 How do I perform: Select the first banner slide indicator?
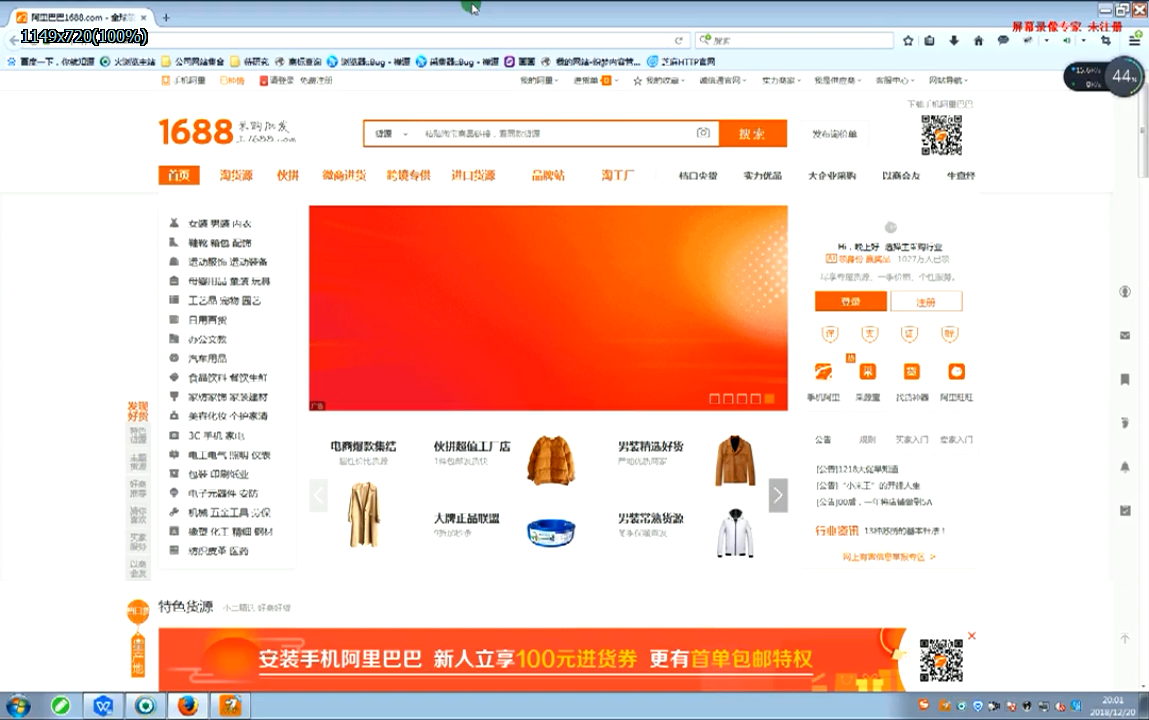pyautogui.click(x=714, y=398)
